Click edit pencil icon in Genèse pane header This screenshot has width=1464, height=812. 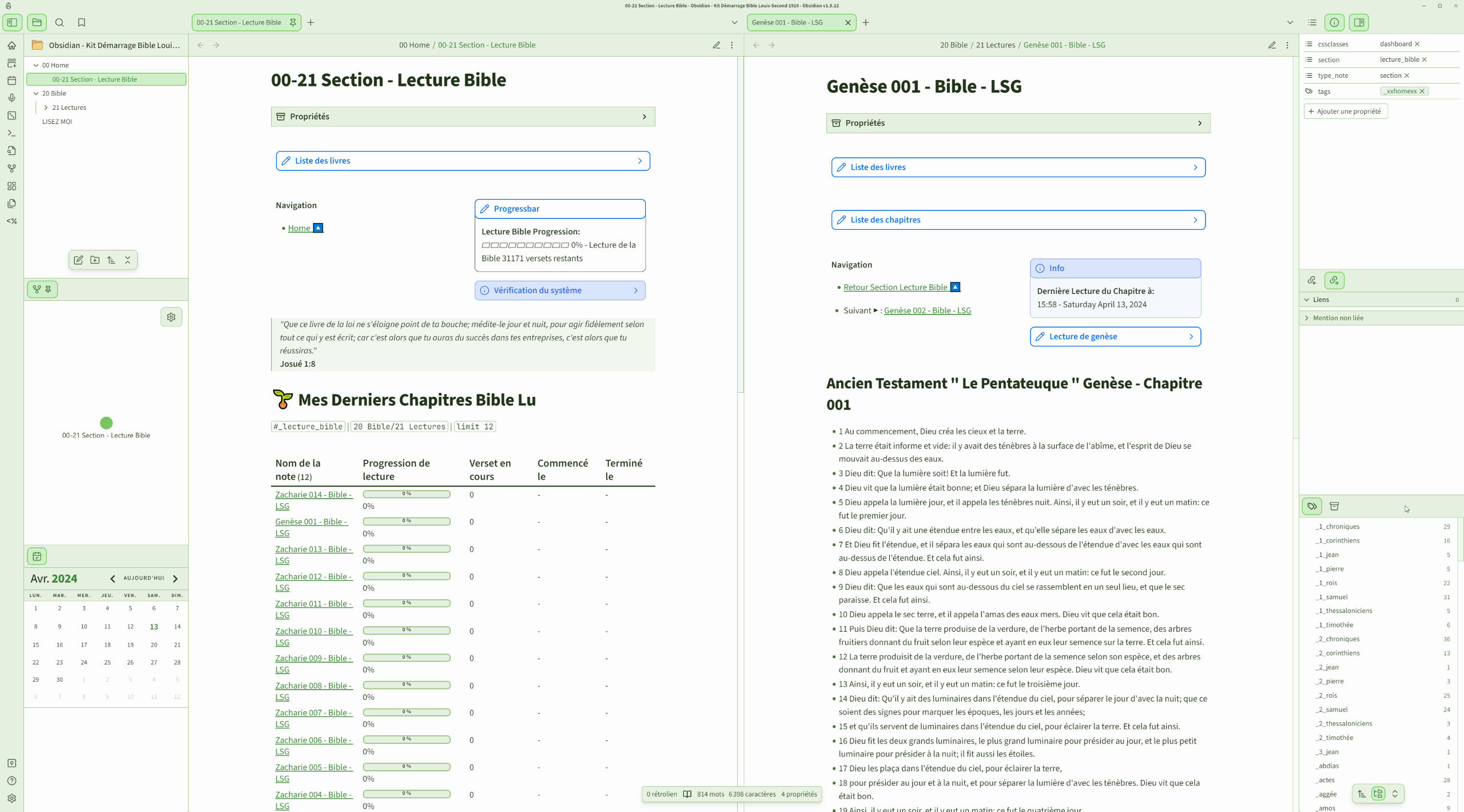pos(1271,45)
